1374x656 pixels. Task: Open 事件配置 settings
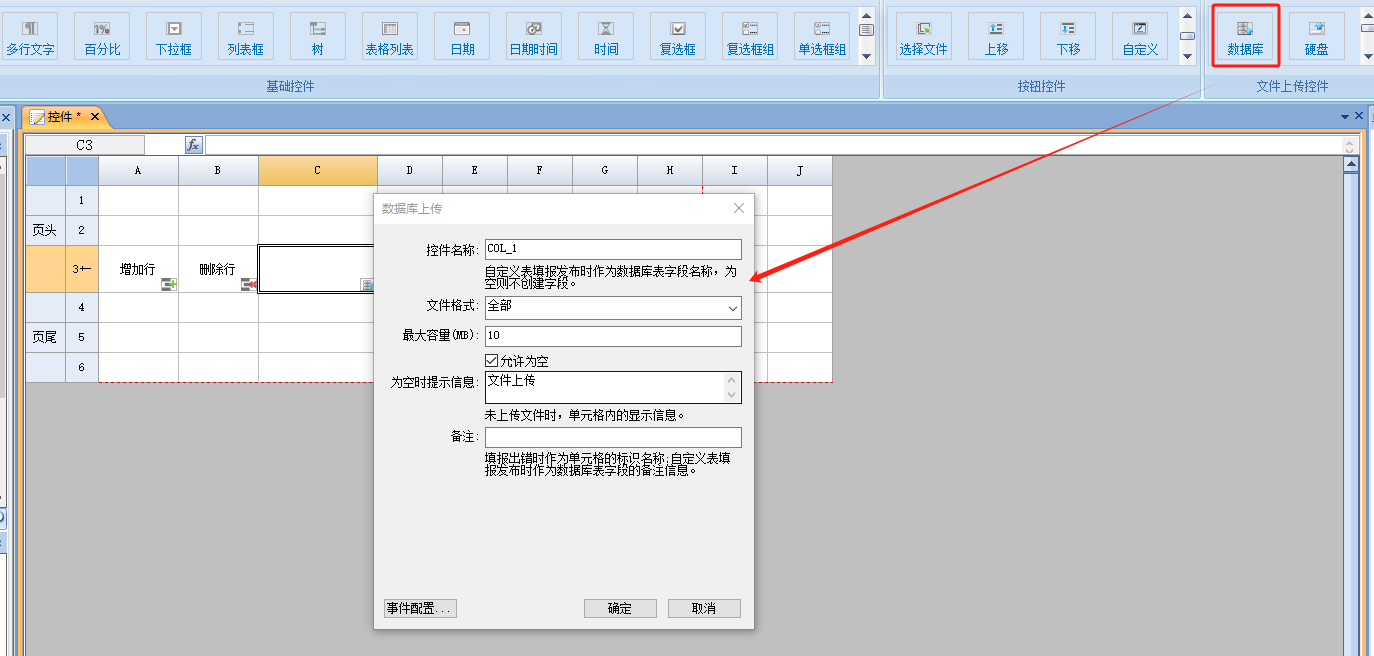click(420, 608)
